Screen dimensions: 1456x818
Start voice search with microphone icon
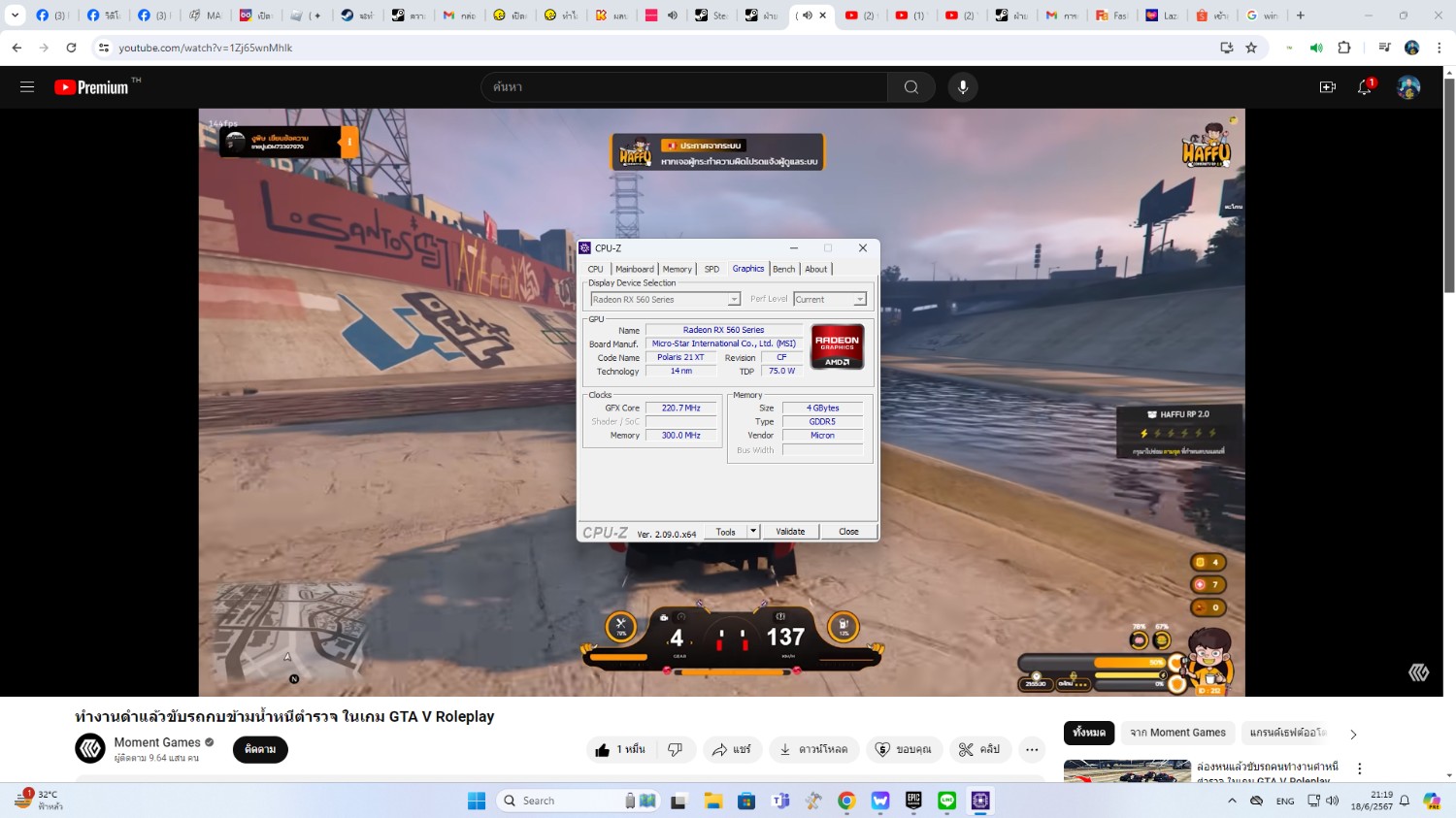click(962, 87)
